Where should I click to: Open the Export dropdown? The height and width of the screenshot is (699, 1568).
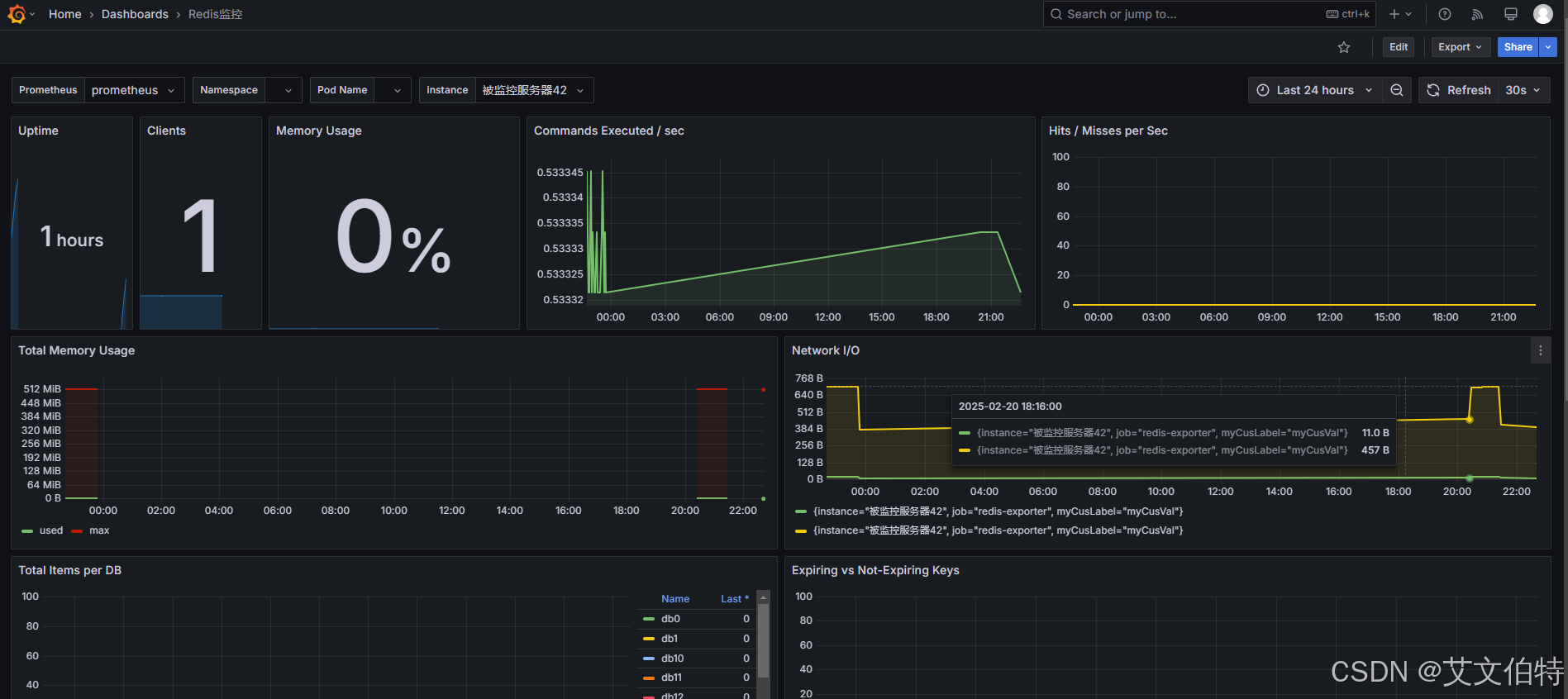coord(1461,47)
